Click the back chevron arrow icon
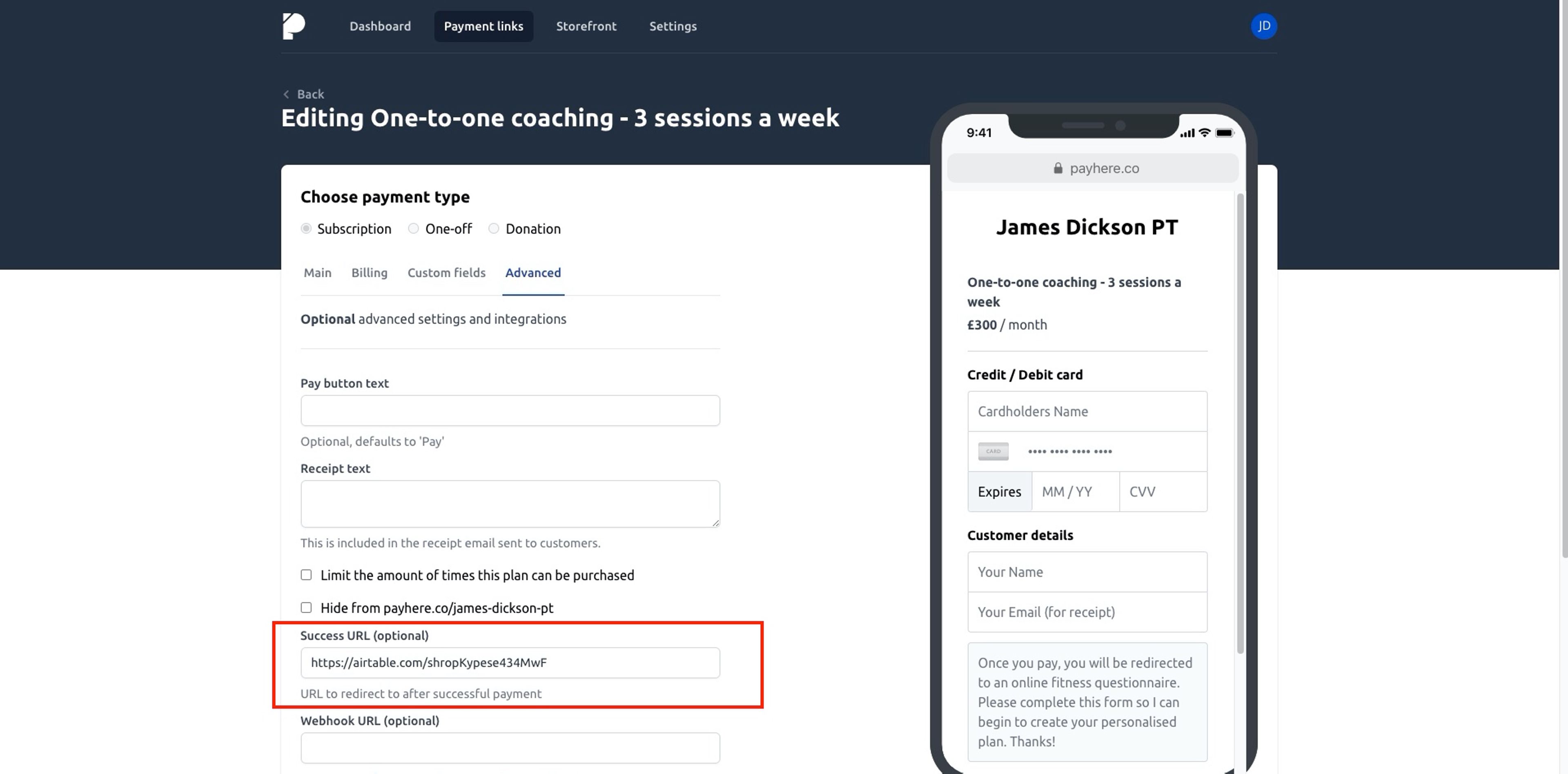1568x774 pixels. pos(286,94)
